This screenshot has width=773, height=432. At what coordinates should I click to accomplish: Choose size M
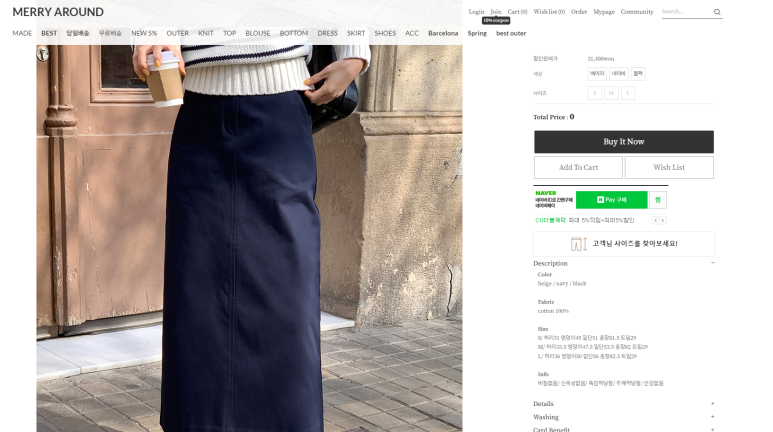click(611, 93)
